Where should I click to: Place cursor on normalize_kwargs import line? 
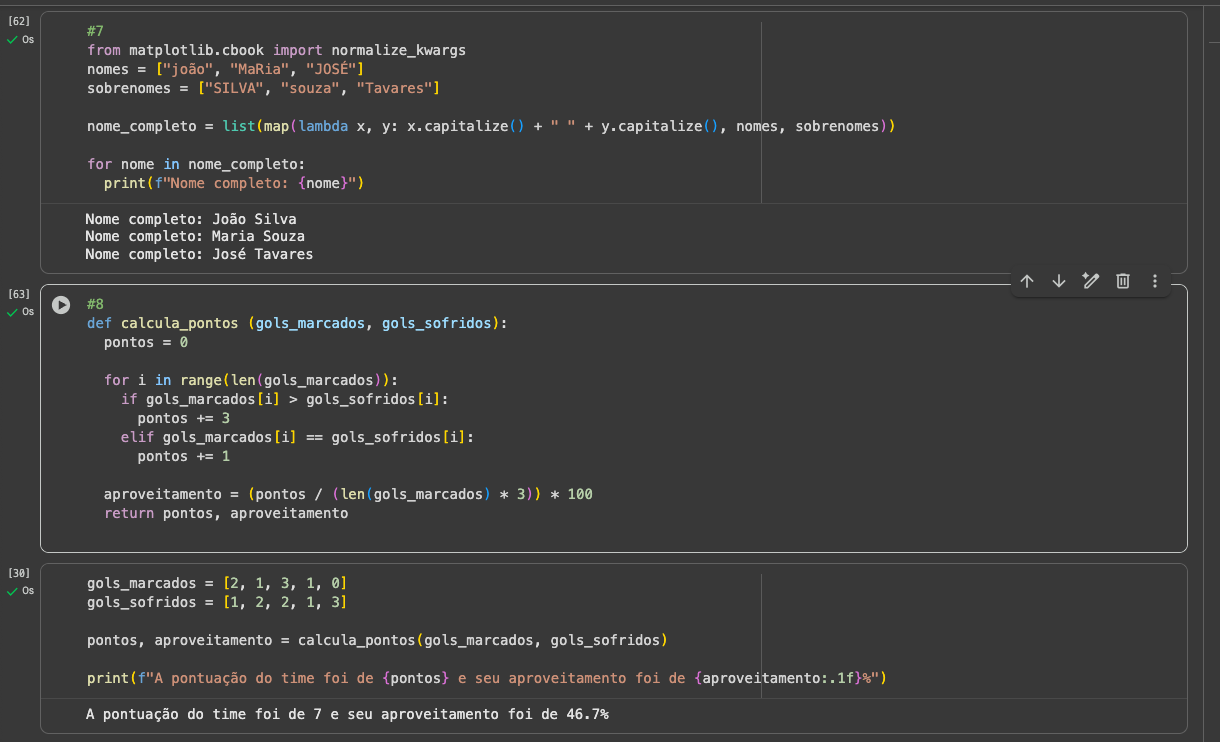coord(276,50)
